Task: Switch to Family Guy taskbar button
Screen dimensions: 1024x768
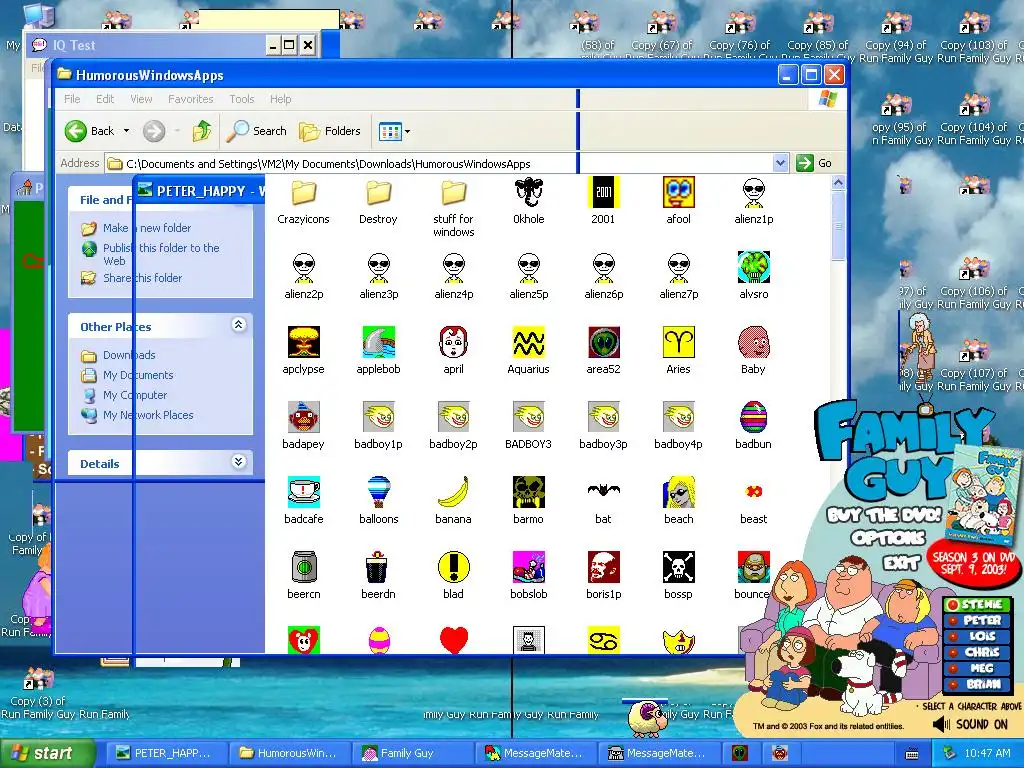Action: [415, 753]
